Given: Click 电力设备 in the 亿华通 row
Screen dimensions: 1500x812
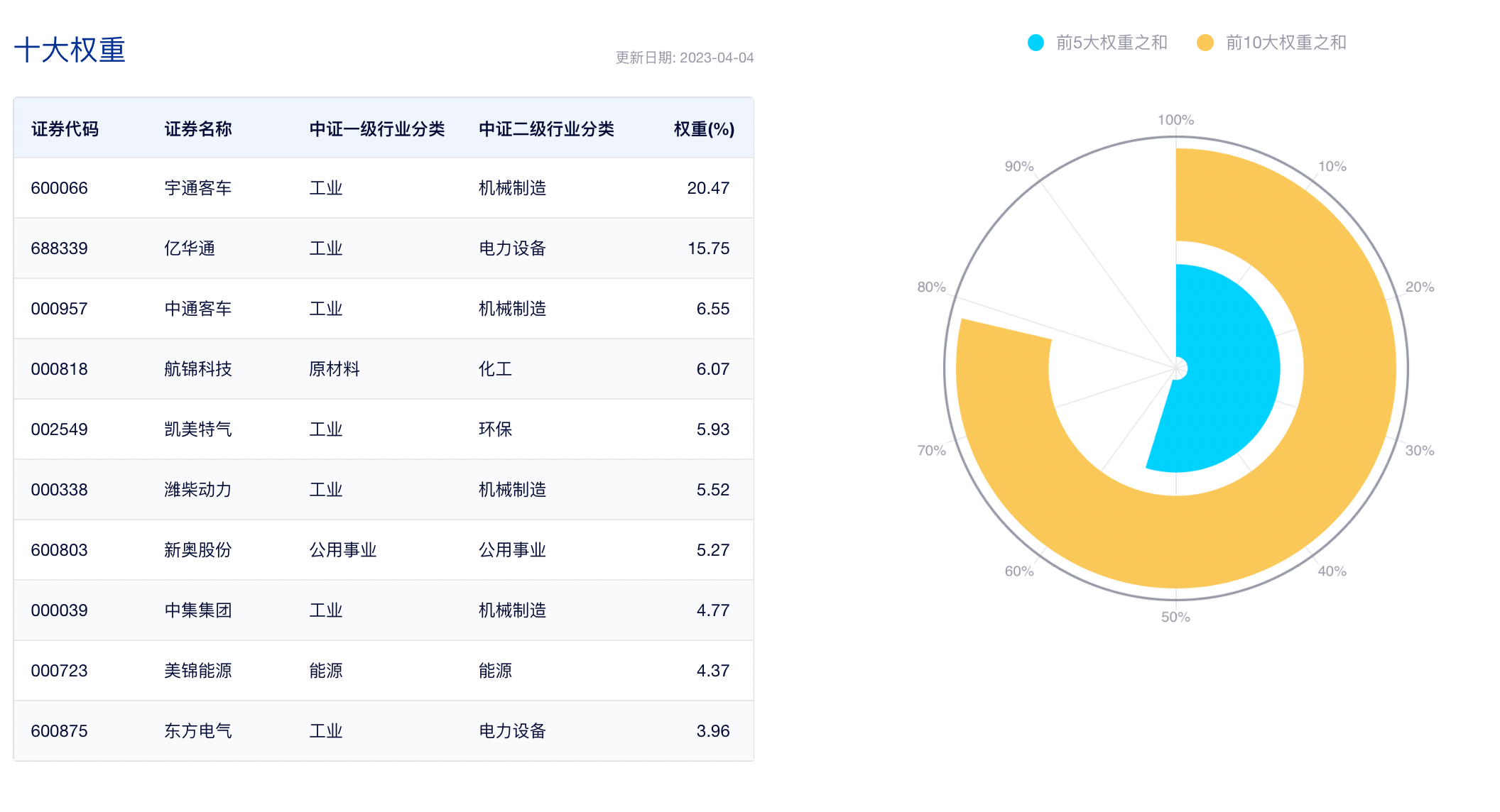Looking at the screenshot, I should coord(512,248).
